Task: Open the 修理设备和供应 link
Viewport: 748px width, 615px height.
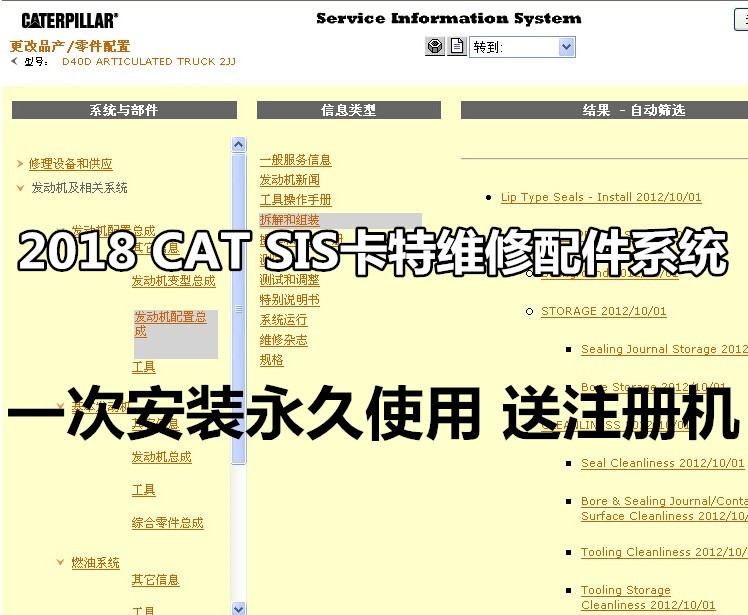Action: (71, 164)
